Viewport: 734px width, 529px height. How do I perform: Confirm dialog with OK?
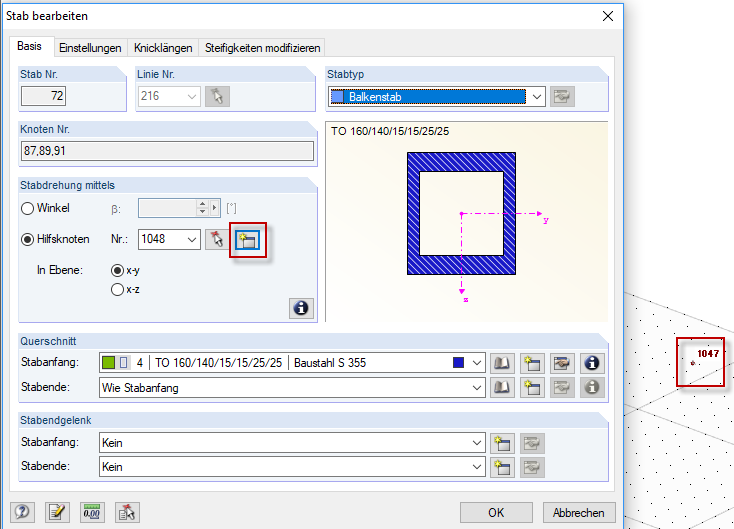coord(496,513)
